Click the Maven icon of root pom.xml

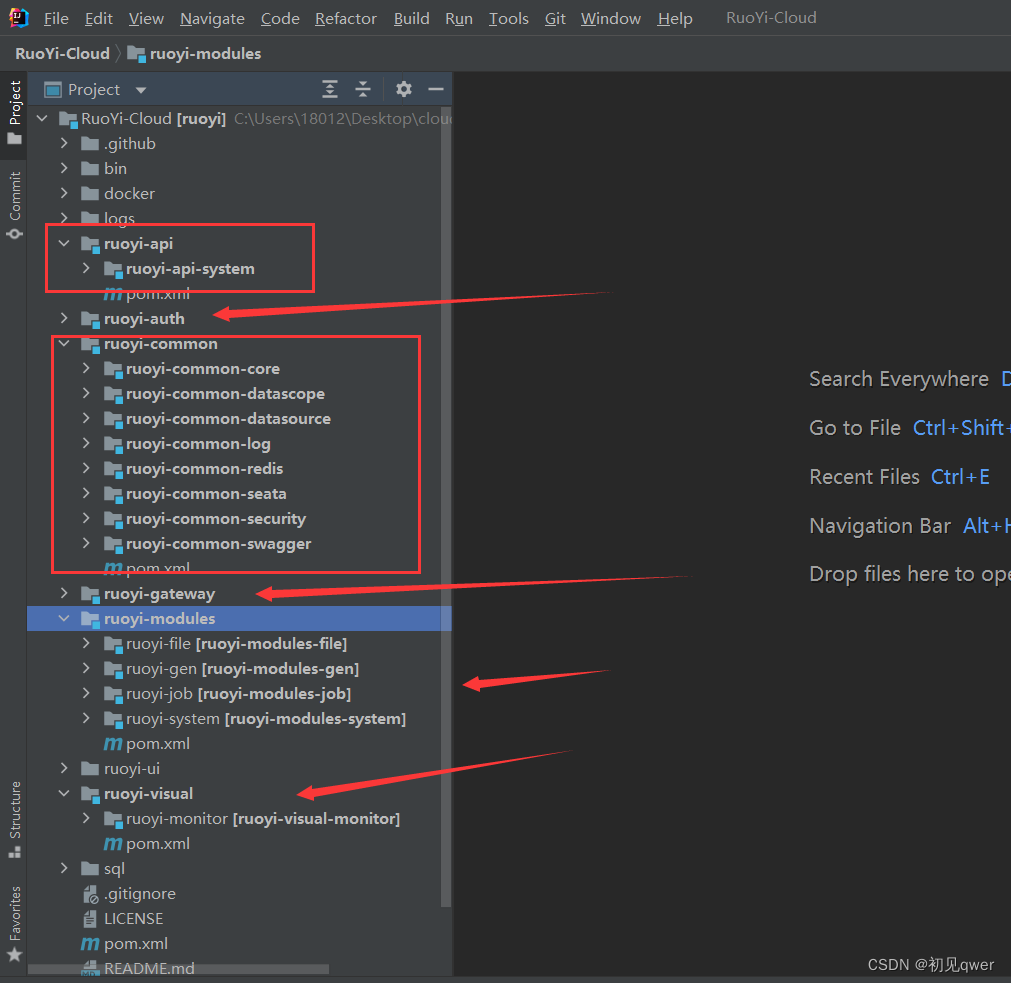tap(90, 944)
